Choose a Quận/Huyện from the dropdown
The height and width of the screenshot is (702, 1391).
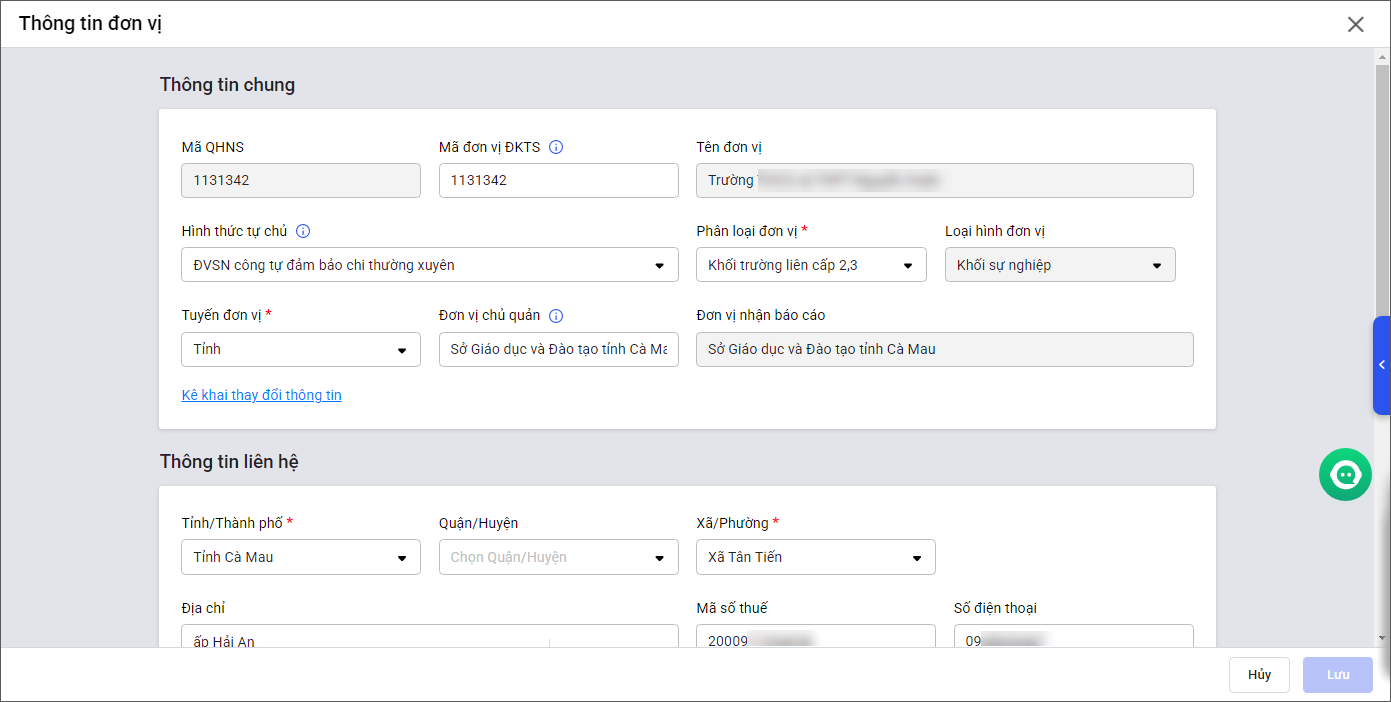pos(558,557)
